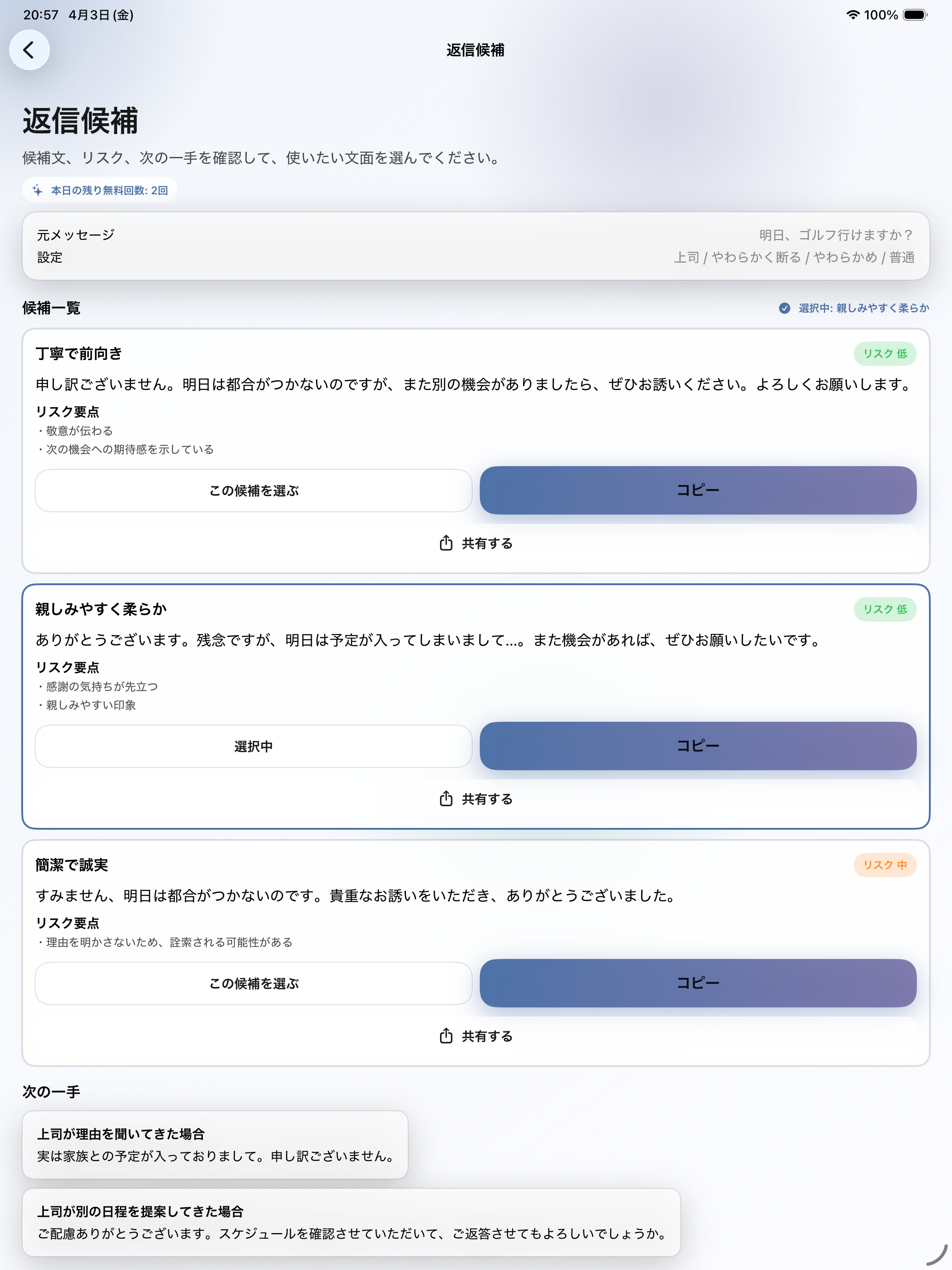Tap the リスク 中 badge
Viewport: 952px width, 1270px height.
coord(885,865)
